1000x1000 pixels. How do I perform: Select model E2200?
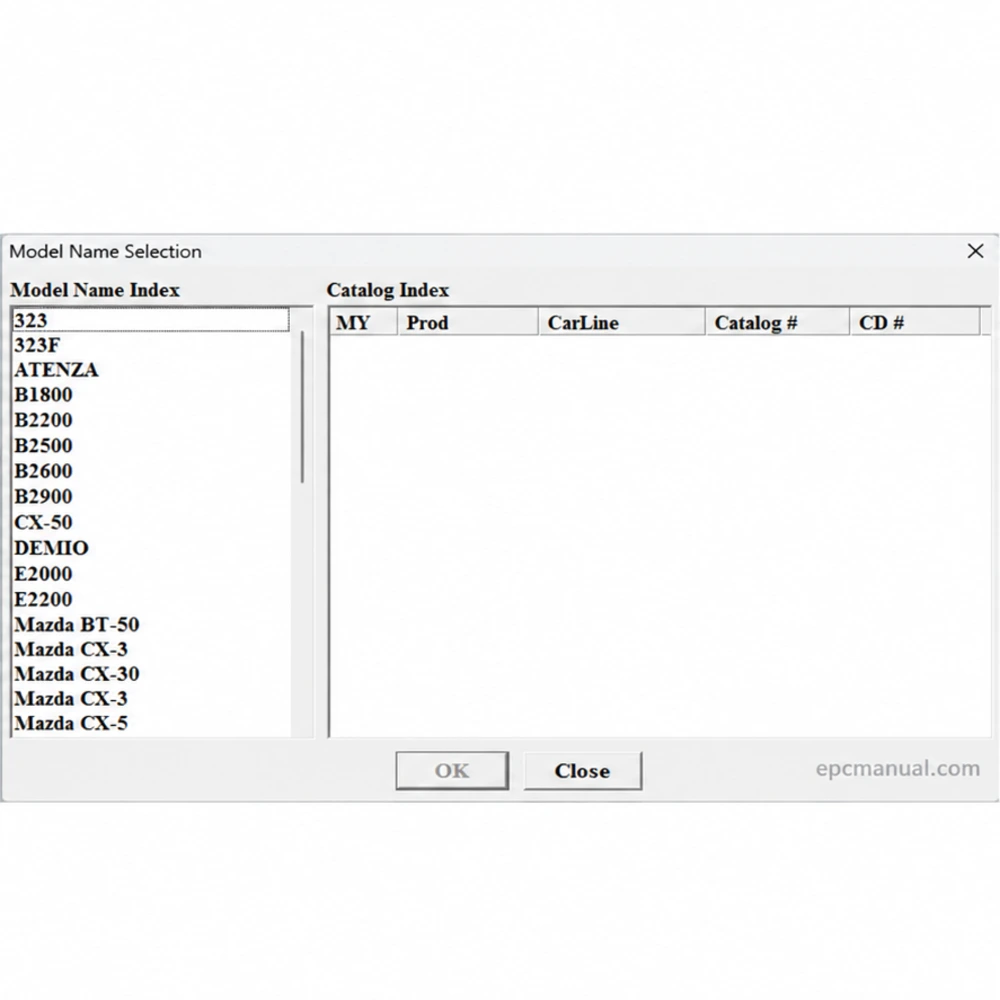(151, 599)
